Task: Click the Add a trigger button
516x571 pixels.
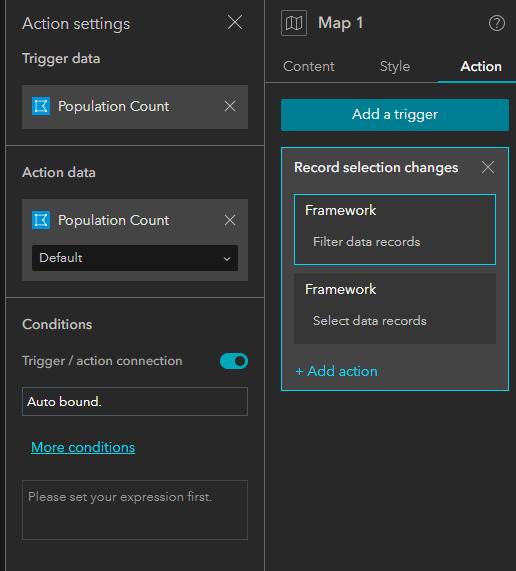Action: [x=395, y=115]
